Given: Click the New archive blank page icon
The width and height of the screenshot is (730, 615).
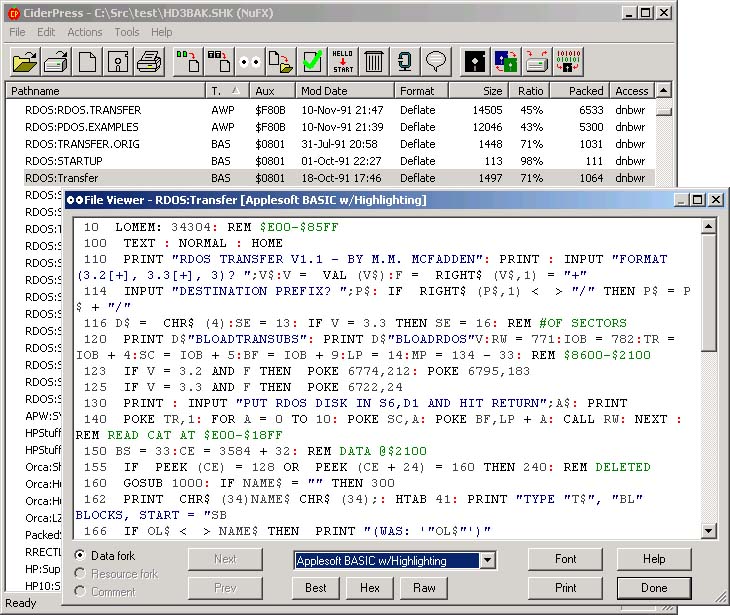Looking at the screenshot, I should [88, 61].
